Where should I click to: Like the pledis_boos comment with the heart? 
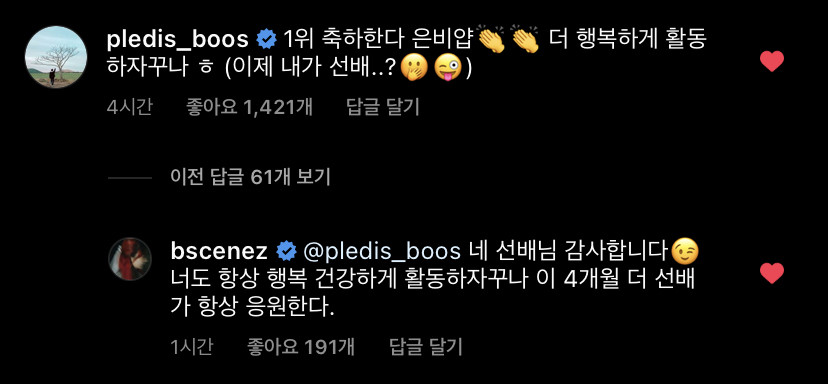[771, 61]
